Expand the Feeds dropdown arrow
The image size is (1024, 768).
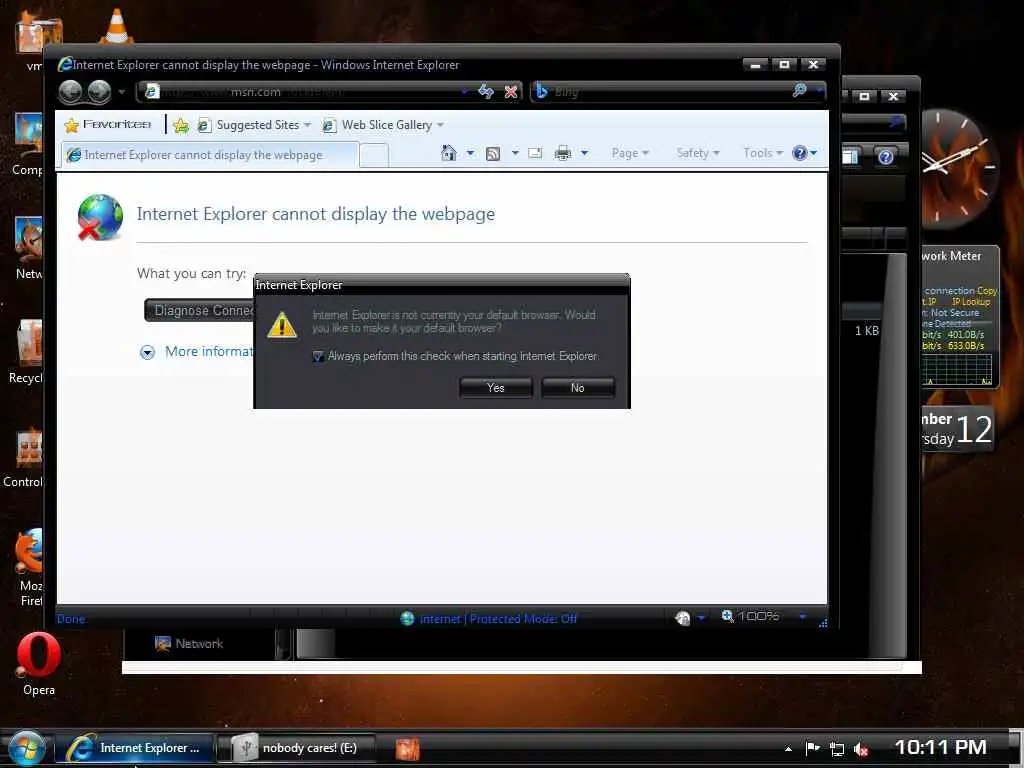point(515,153)
